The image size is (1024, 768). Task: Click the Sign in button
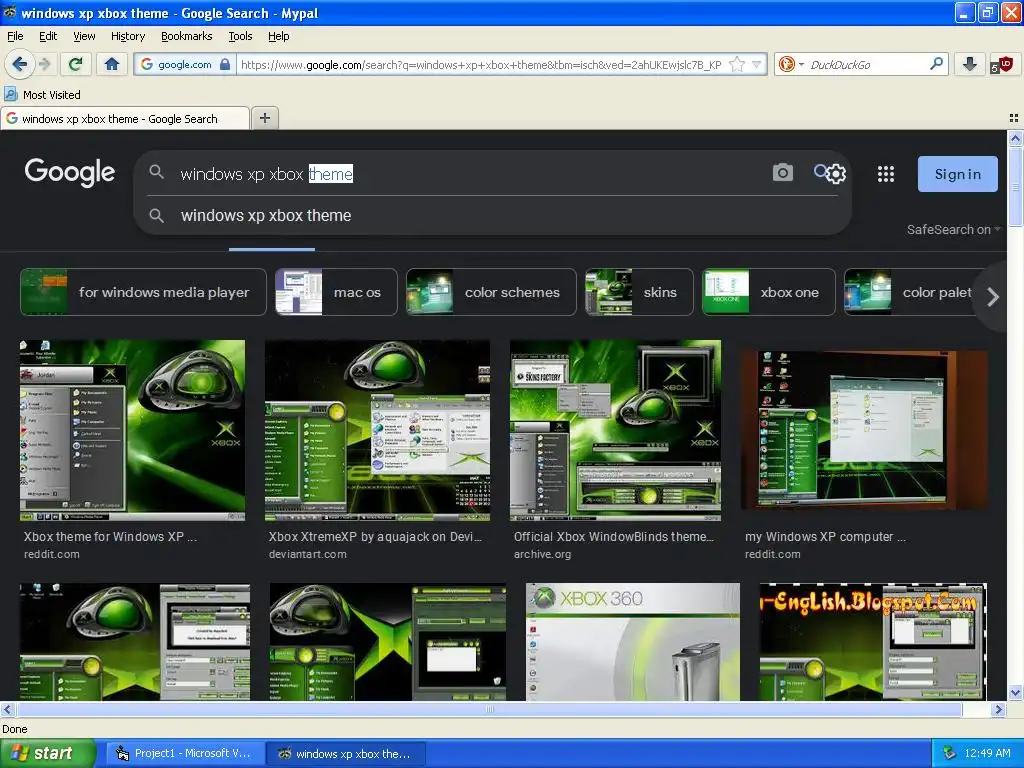point(957,174)
